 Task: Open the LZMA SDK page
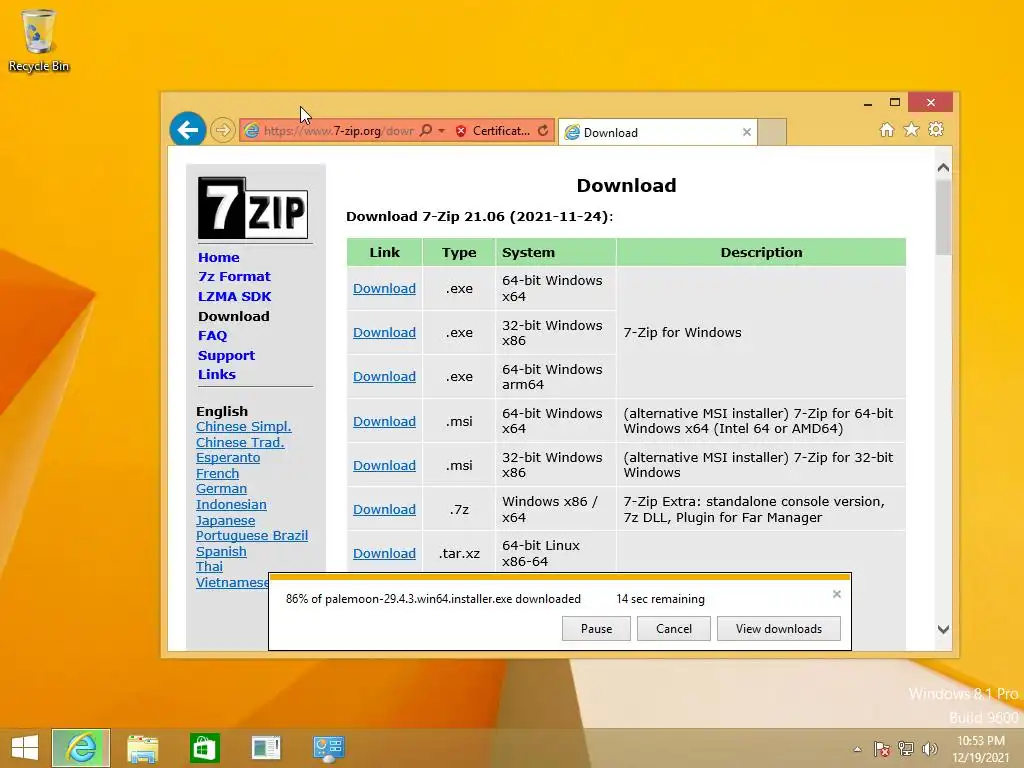point(234,296)
